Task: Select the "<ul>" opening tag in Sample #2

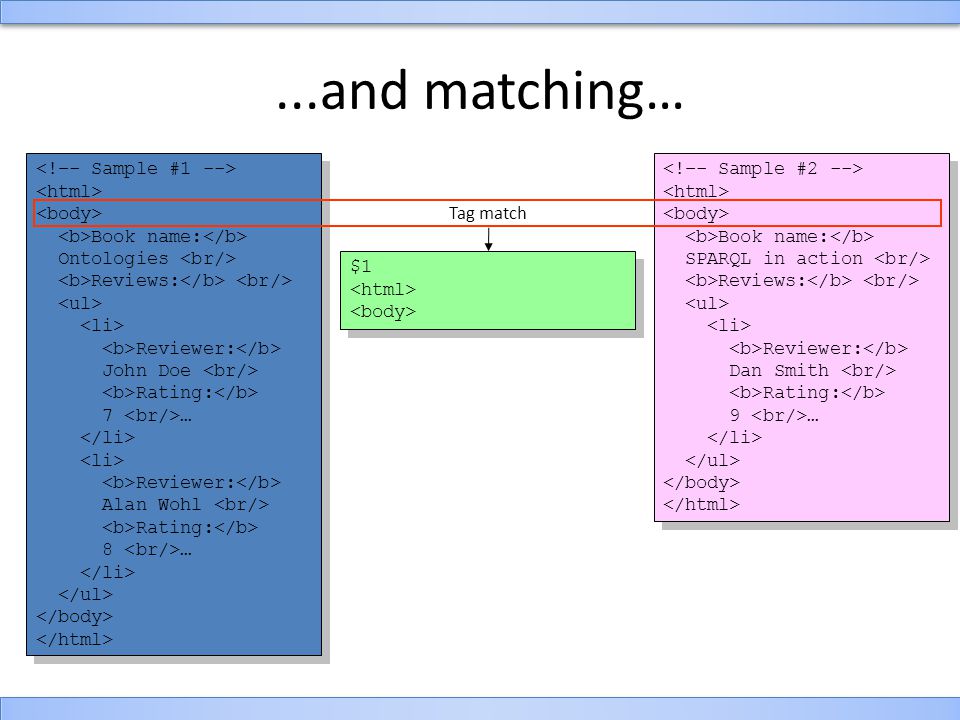Action: click(x=707, y=303)
